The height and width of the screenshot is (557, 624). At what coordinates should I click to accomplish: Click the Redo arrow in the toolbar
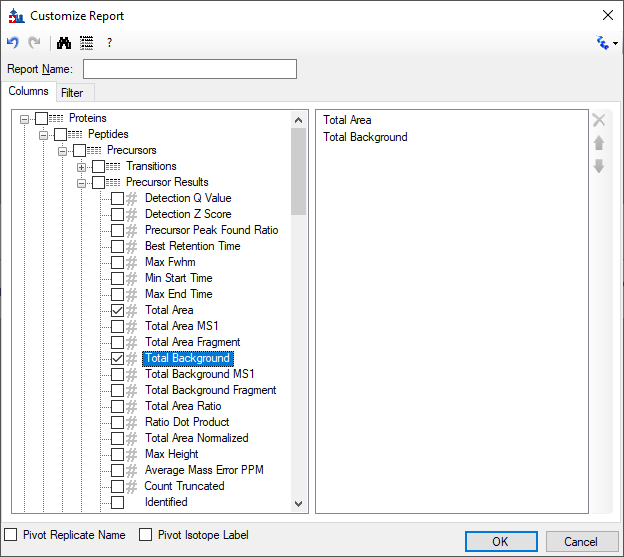click(x=34, y=43)
